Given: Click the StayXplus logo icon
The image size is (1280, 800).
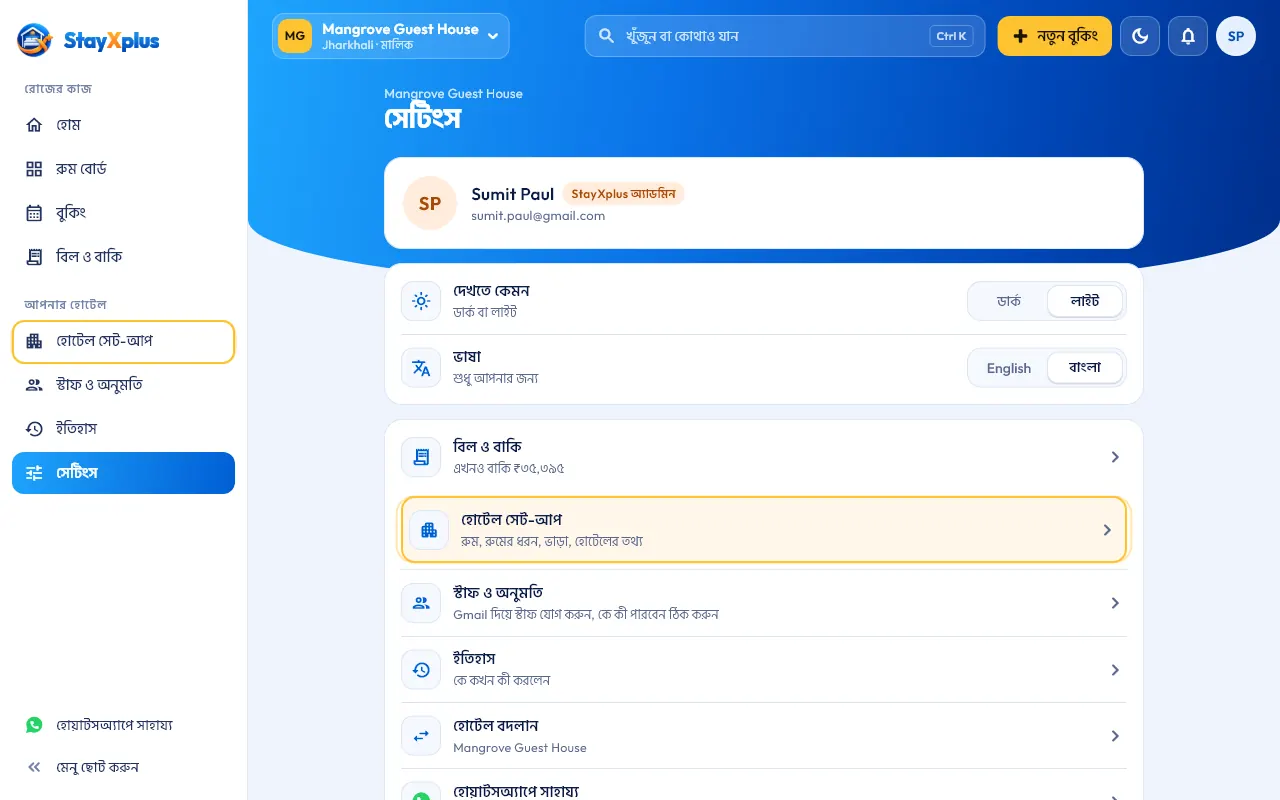Looking at the screenshot, I should coord(34,40).
